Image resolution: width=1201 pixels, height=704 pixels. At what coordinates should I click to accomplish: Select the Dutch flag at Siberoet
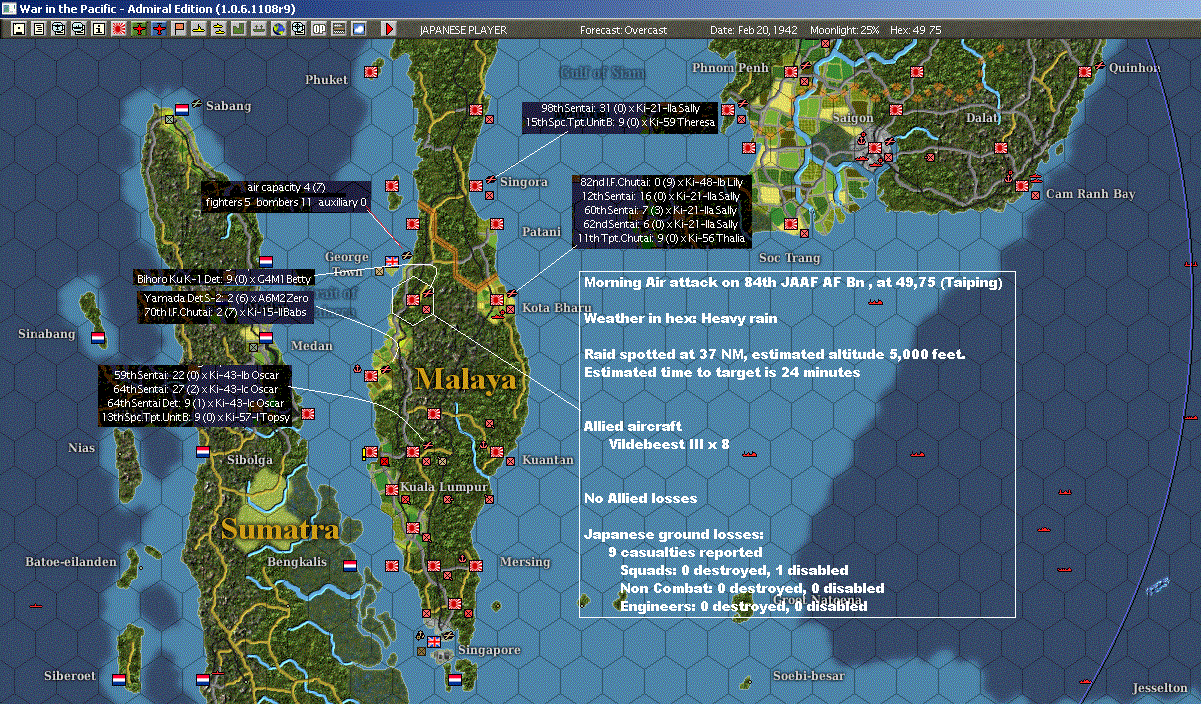[x=119, y=679]
